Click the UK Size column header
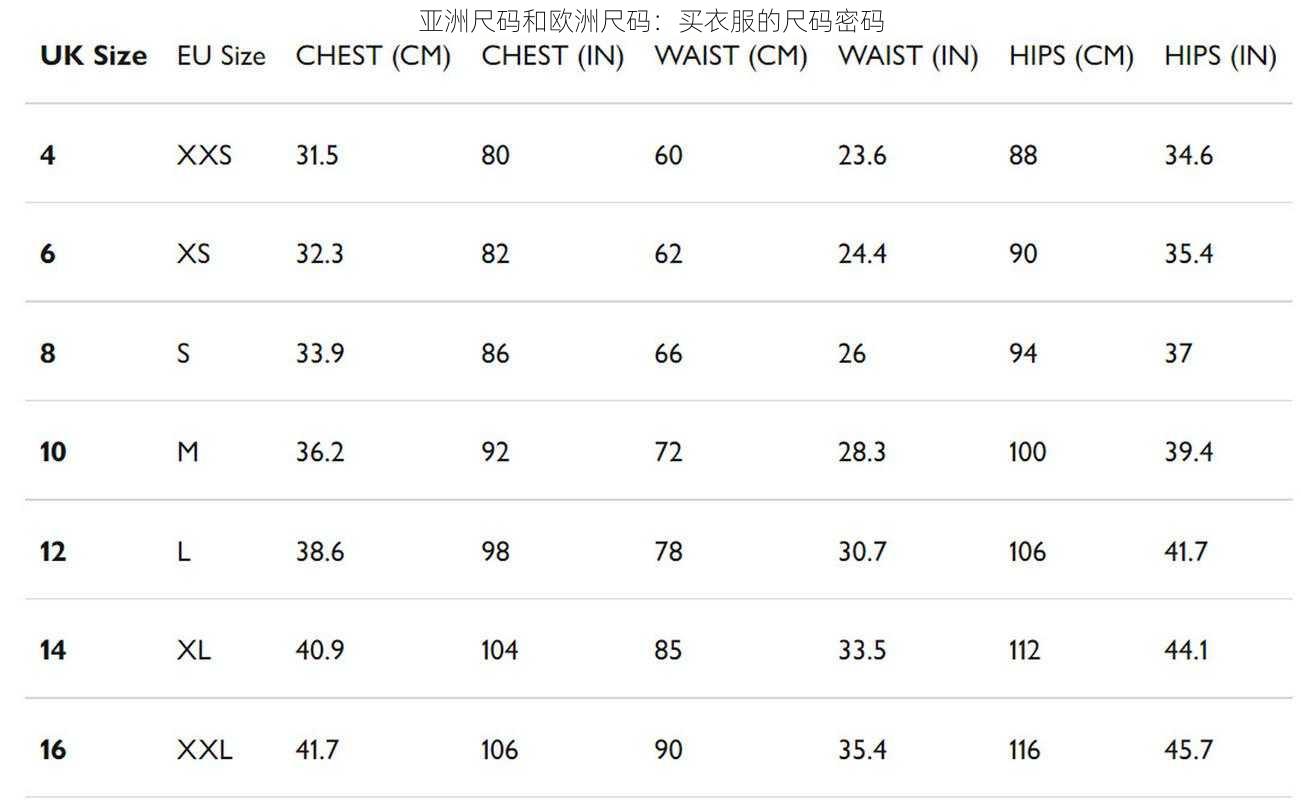The height and width of the screenshot is (800, 1301). (93, 56)
